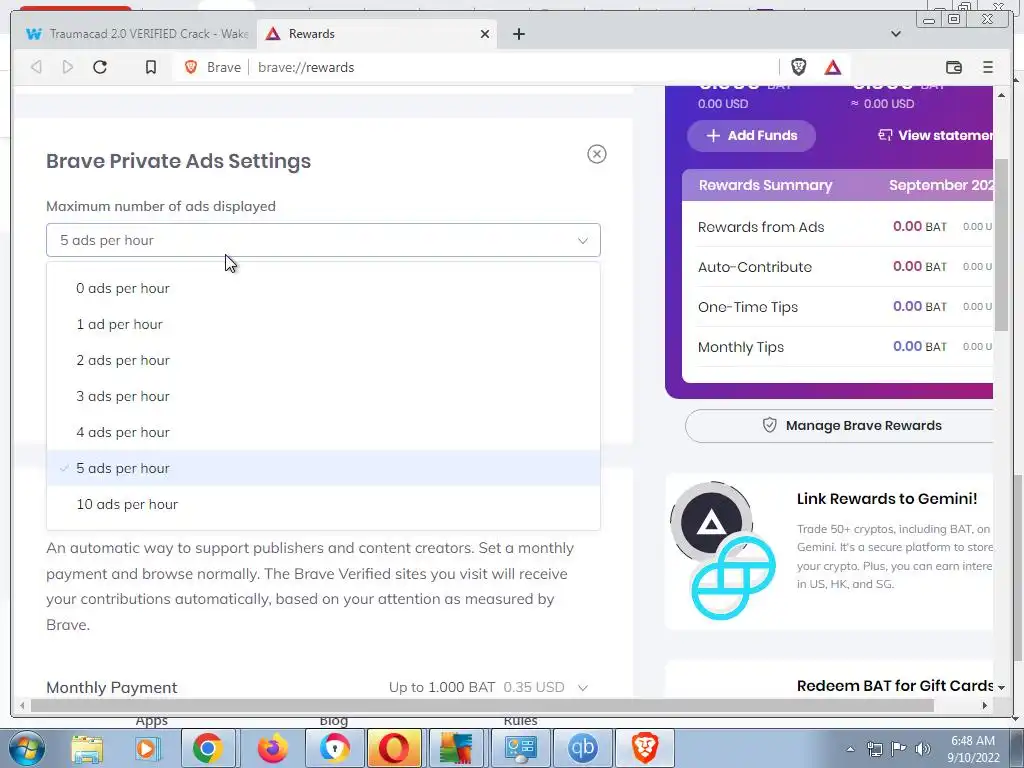Choose the checked 5 ads per hour option

[x=323, y=468]
